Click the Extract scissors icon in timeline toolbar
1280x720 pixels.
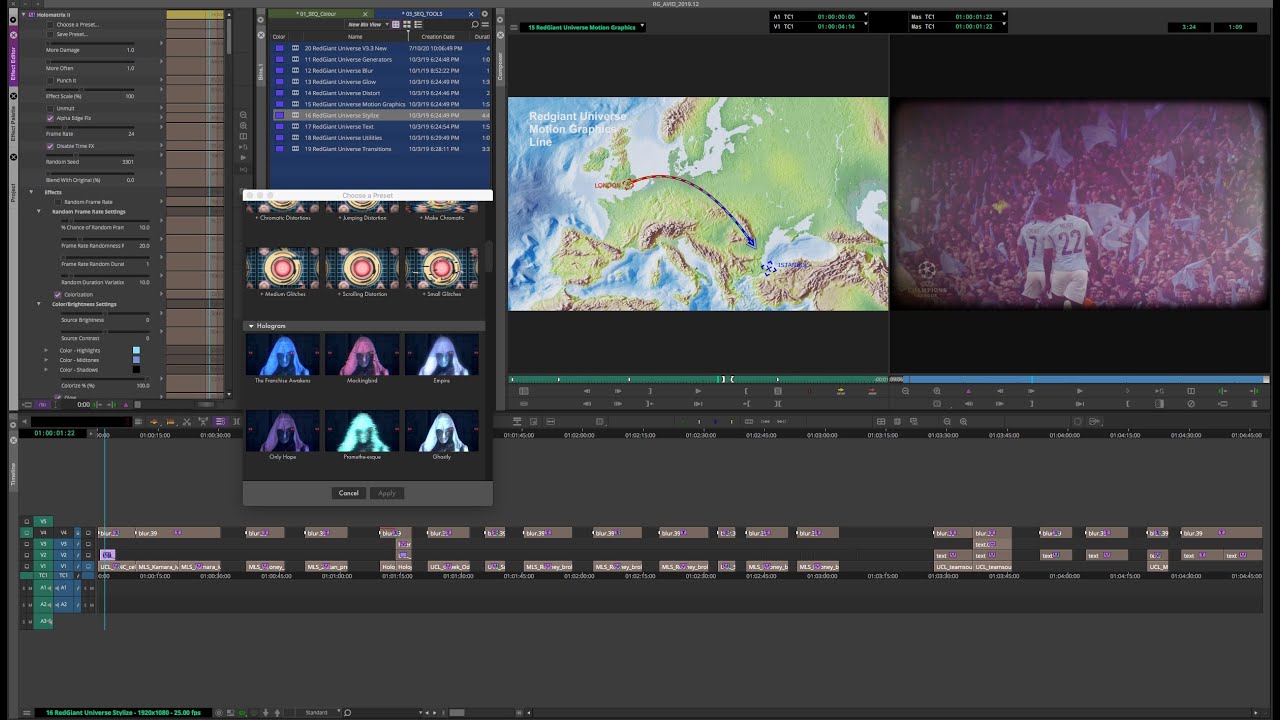[x=187, y=421]
